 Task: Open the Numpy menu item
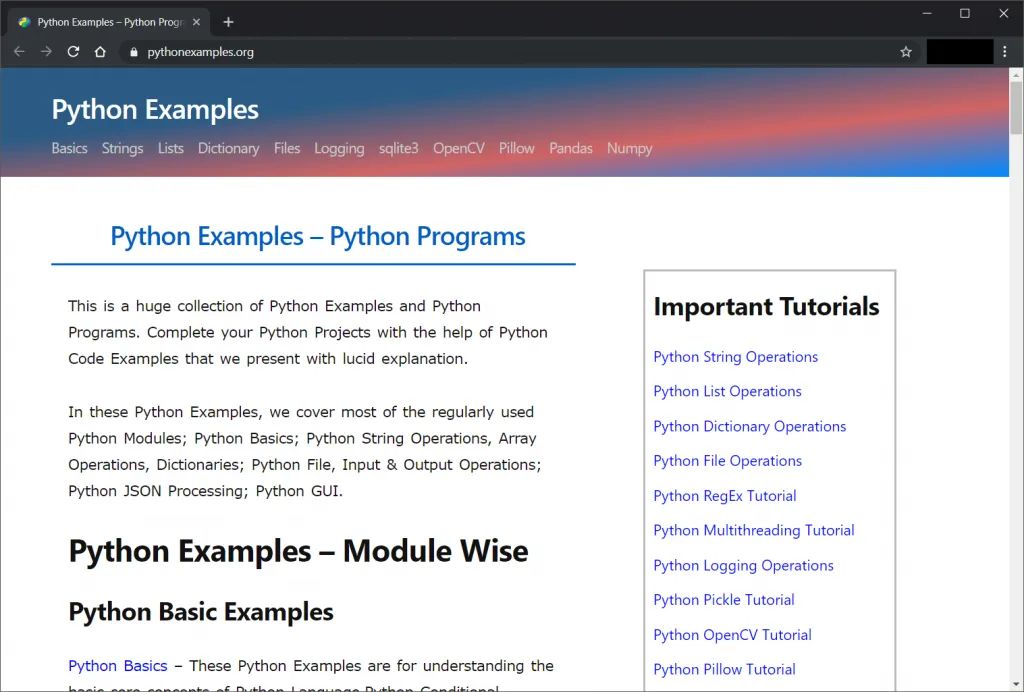(630, 149)
